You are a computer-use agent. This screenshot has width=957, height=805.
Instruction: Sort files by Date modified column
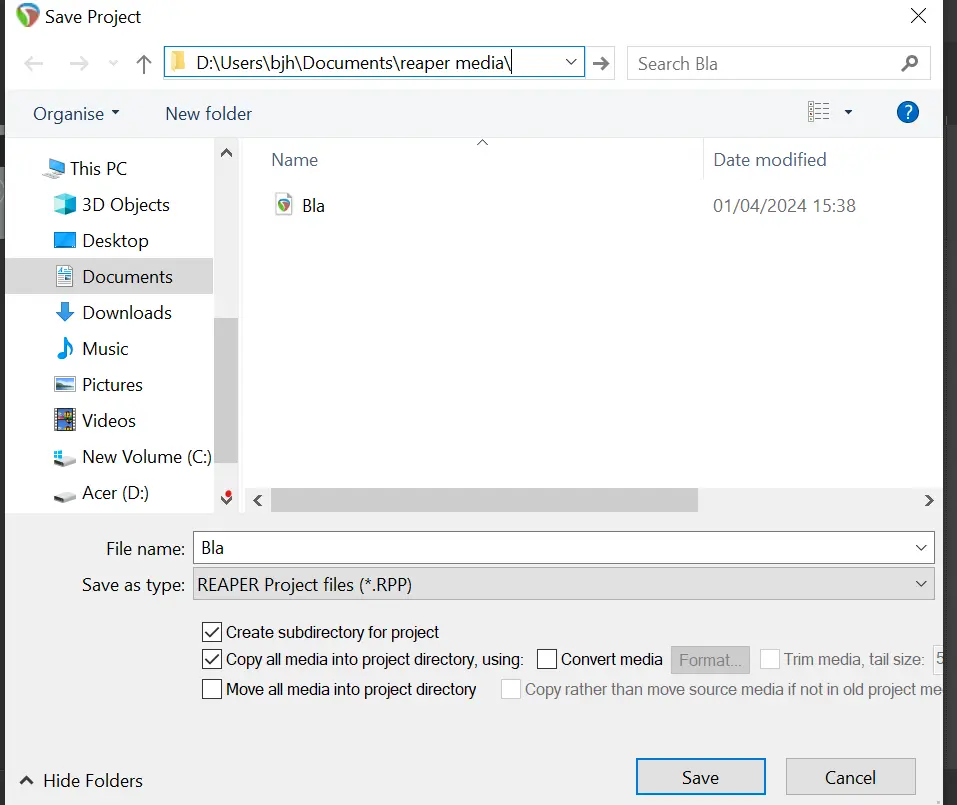tap(769, 160)
